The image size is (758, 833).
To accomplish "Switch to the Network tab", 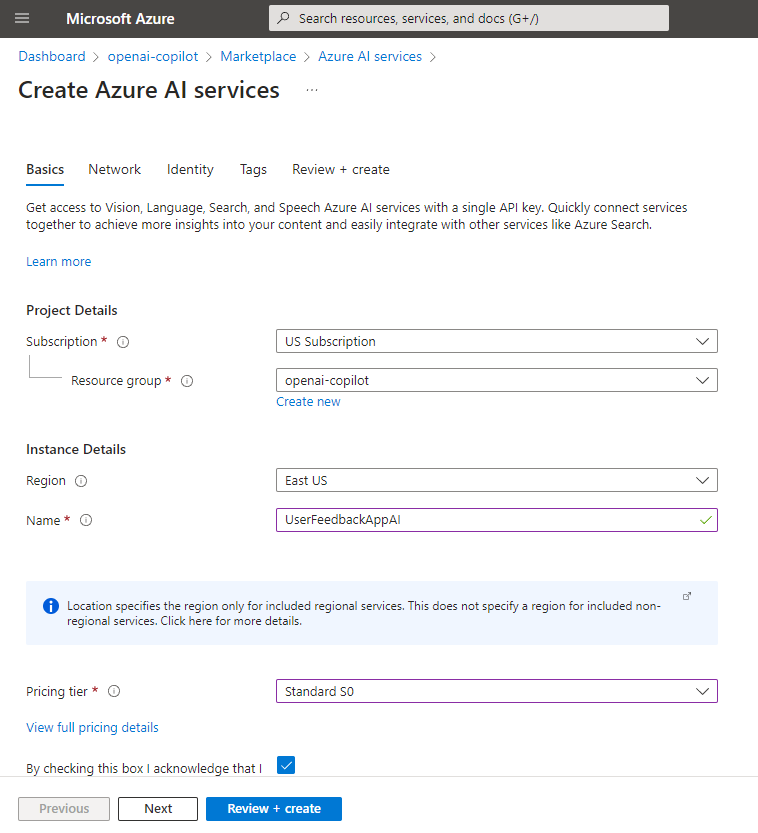I will point(114,169).
